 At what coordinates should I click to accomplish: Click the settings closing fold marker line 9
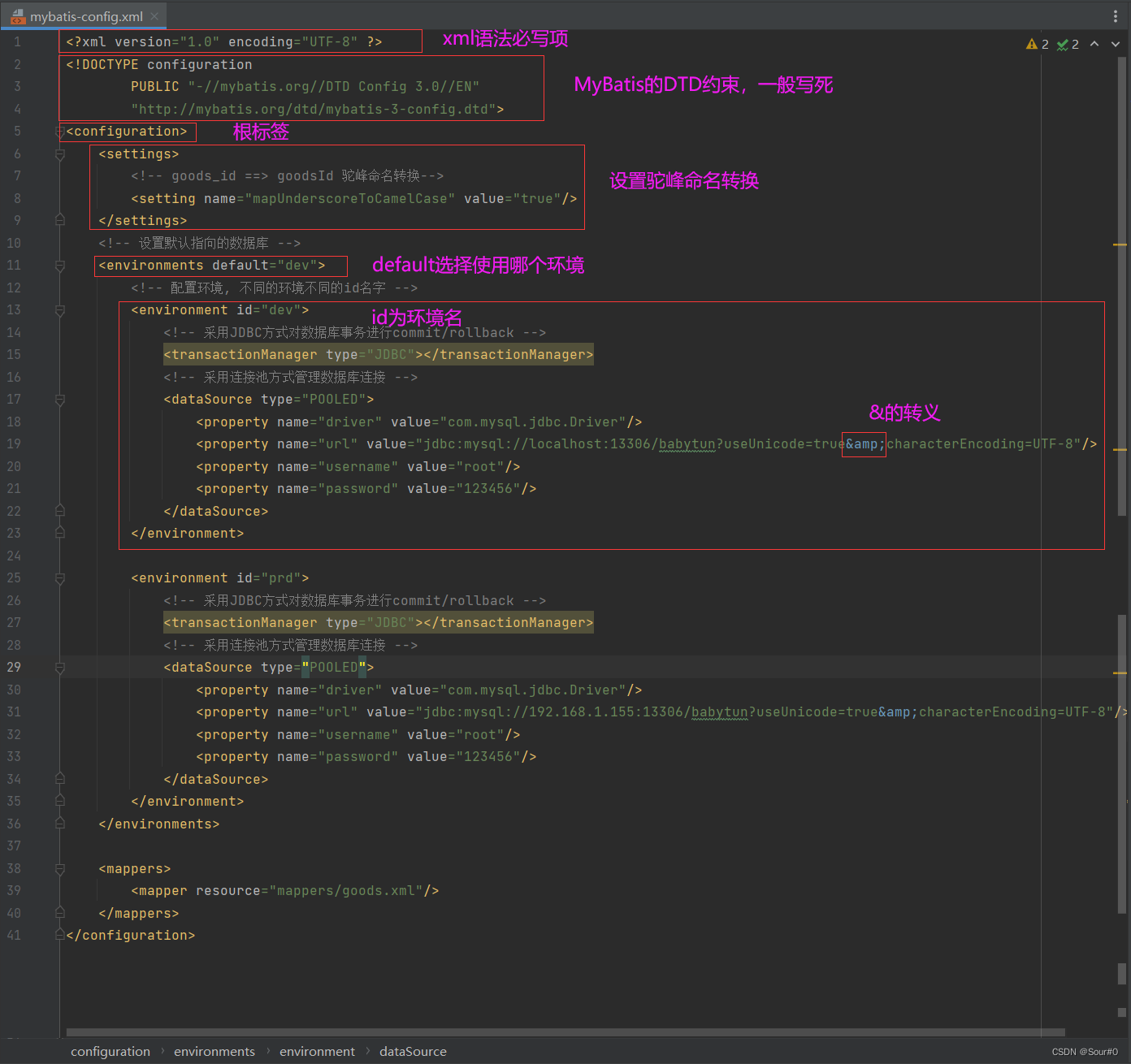coord(59,220)
